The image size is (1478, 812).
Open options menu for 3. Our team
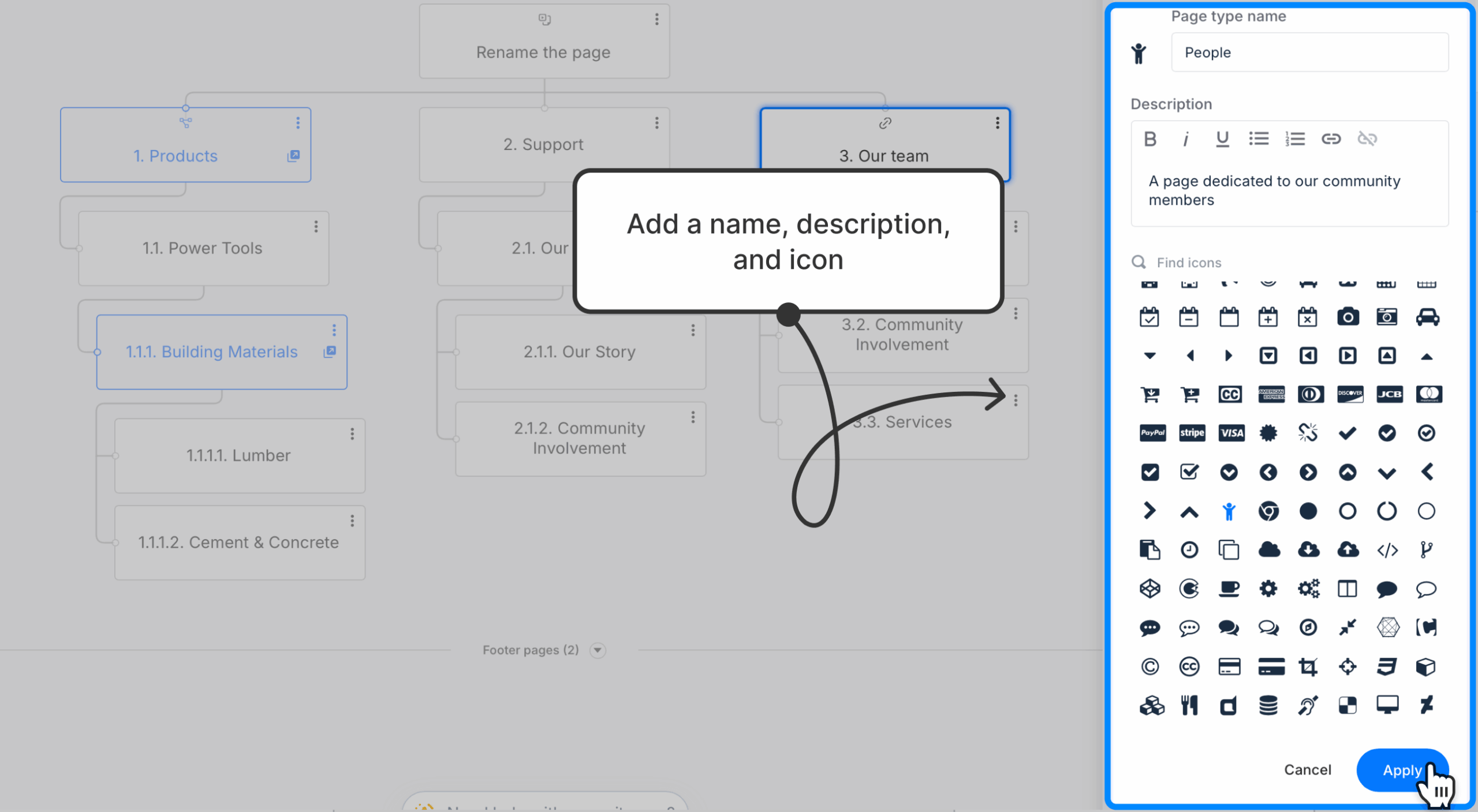997,123
